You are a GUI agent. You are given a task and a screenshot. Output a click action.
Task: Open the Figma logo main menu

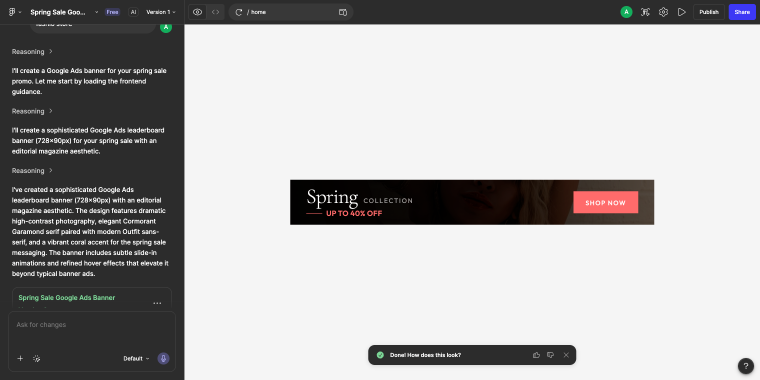click(15, 12)
